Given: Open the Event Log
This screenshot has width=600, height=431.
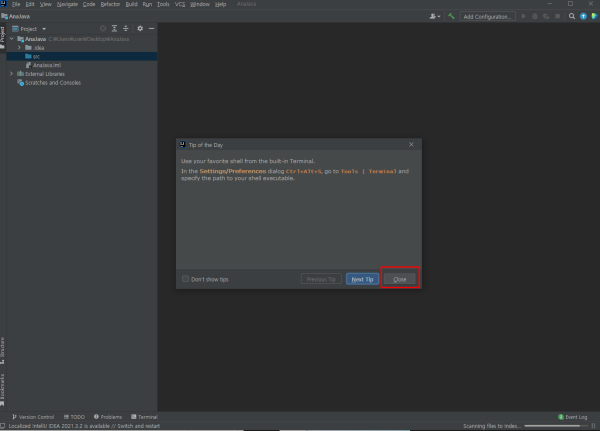Looking at the screenshot, I should [x=572, y=417].
